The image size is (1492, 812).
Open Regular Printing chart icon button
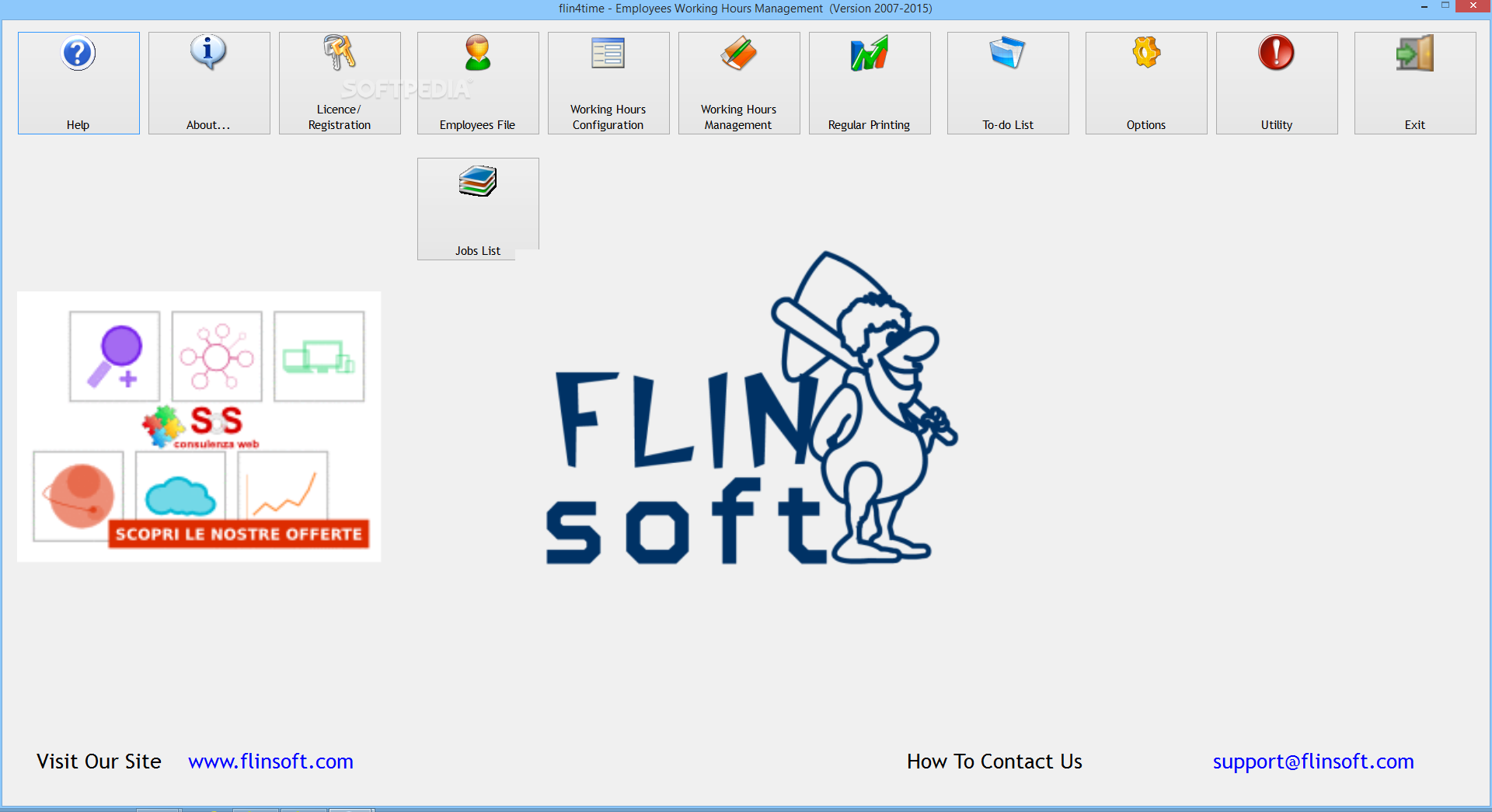870,83
